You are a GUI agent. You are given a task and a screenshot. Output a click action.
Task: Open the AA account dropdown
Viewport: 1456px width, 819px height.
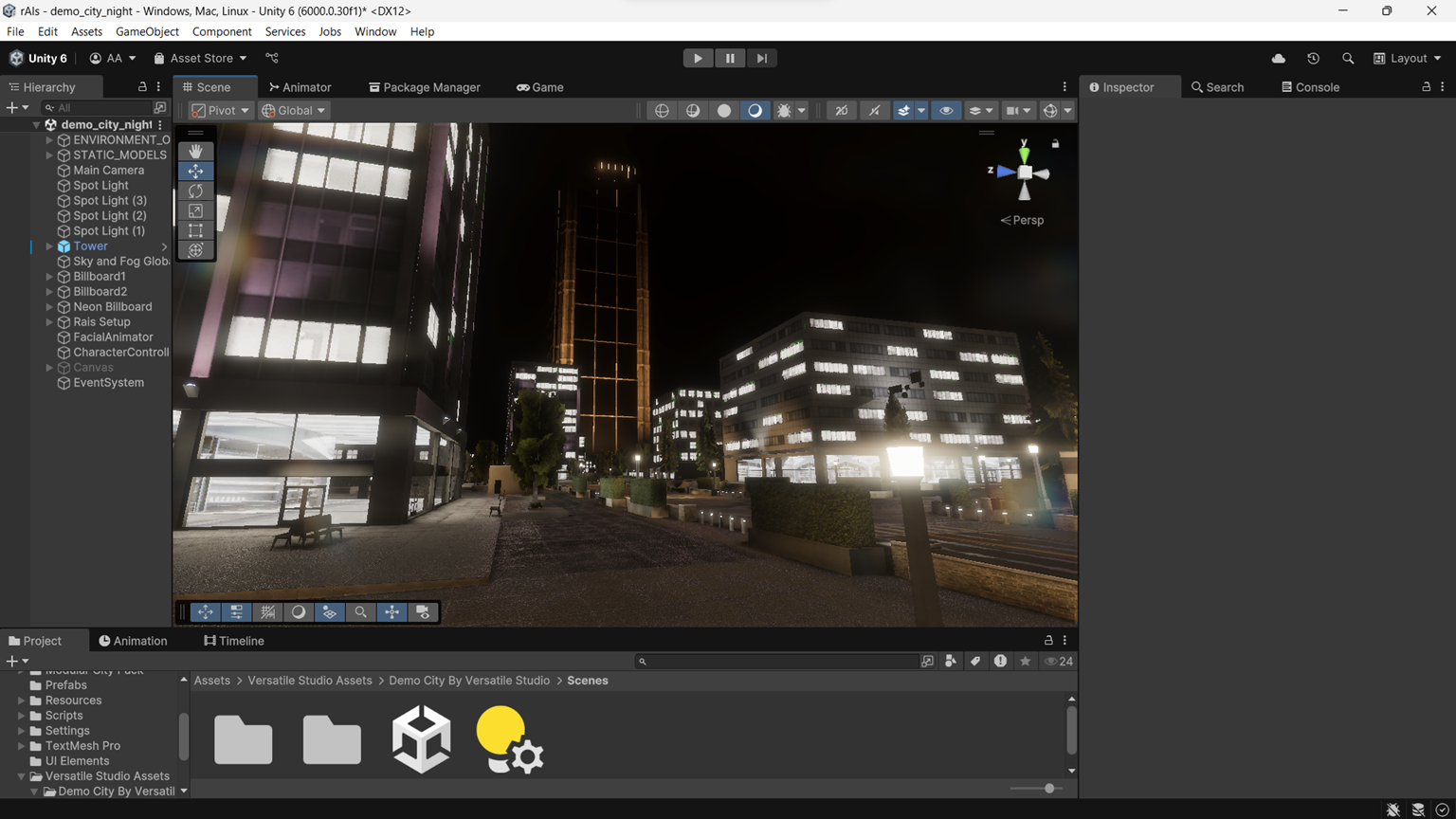[112, 58]
